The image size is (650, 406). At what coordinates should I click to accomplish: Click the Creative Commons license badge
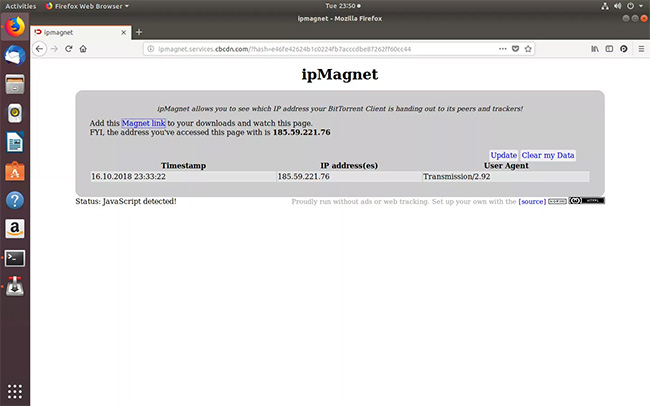point(587,201)
